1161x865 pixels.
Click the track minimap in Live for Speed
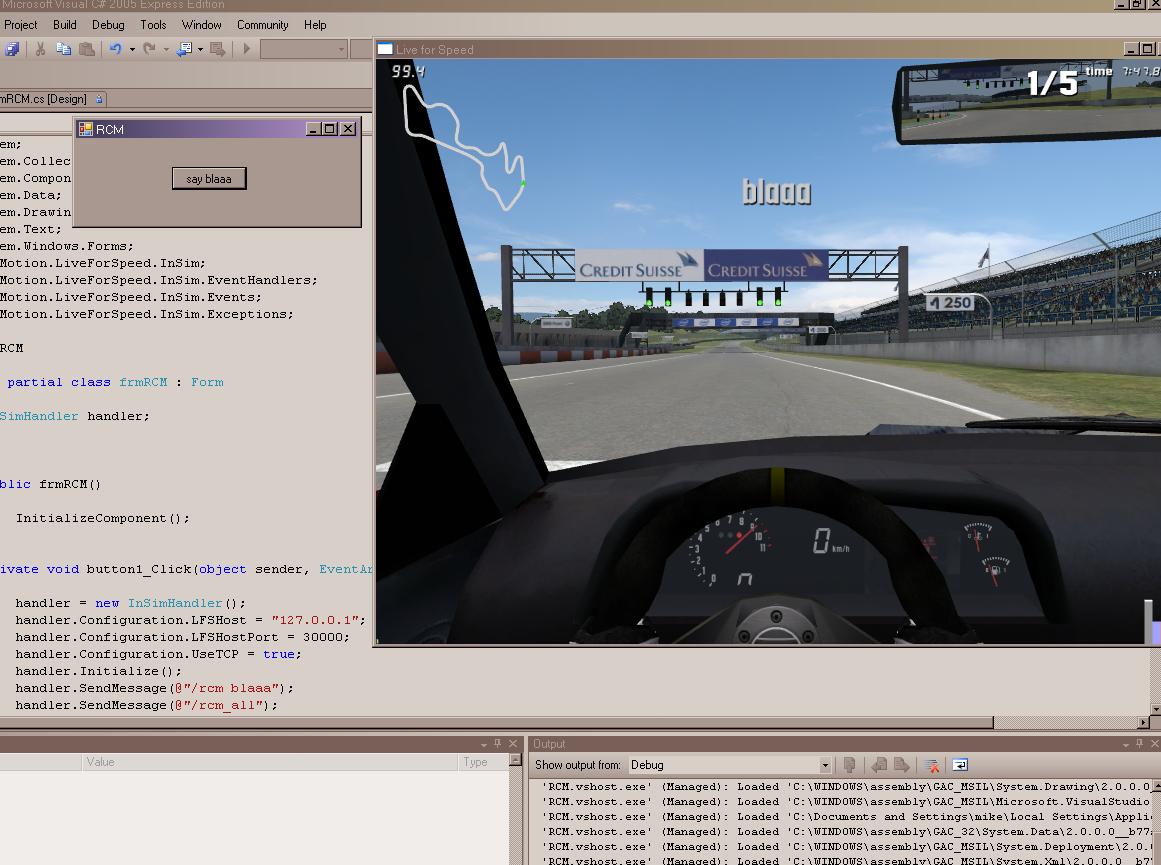tap(464, 147)
